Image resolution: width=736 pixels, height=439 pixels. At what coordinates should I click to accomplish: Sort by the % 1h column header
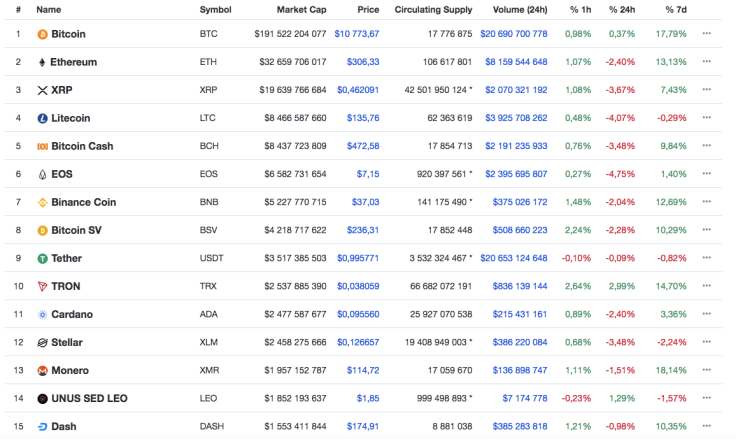581,9
